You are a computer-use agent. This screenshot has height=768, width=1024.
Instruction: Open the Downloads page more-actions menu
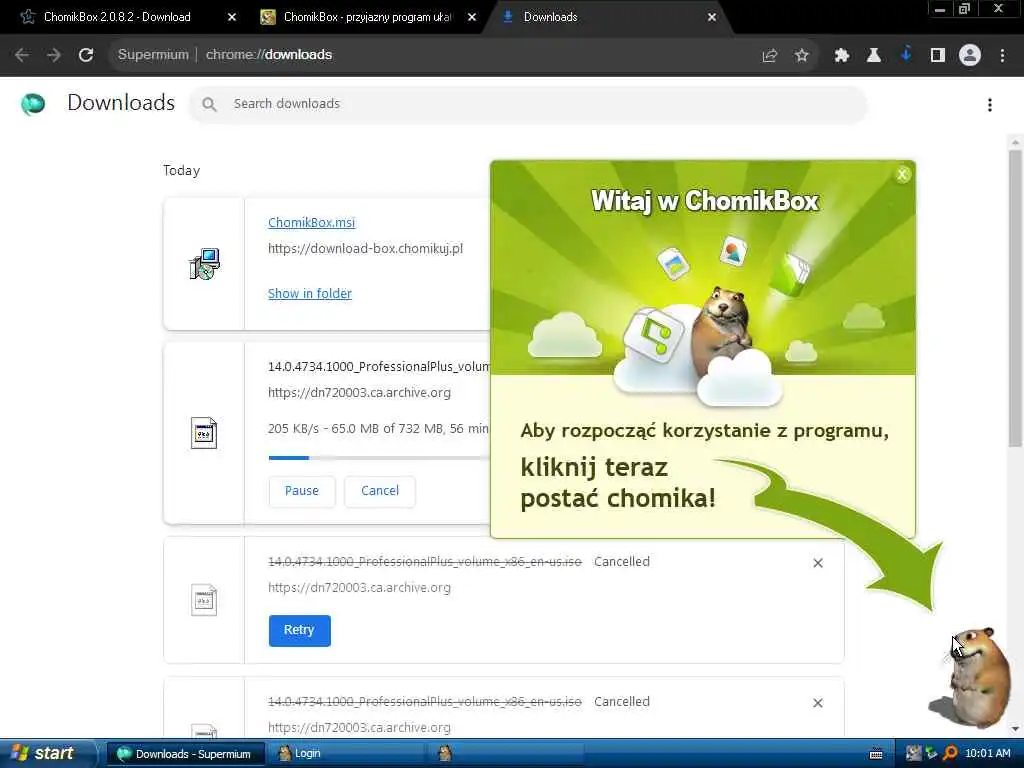(x=990, y=104)
